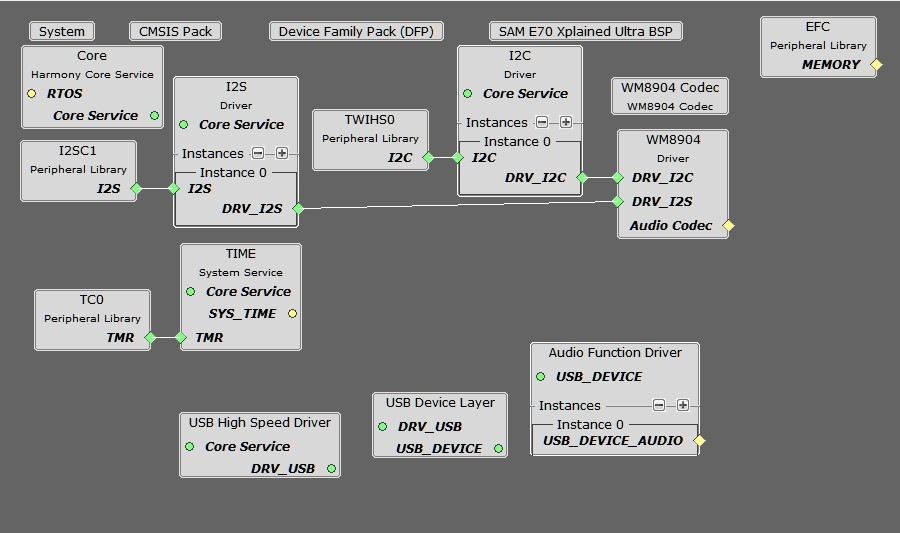Select the USB Device Layer title

pos(440,403)
